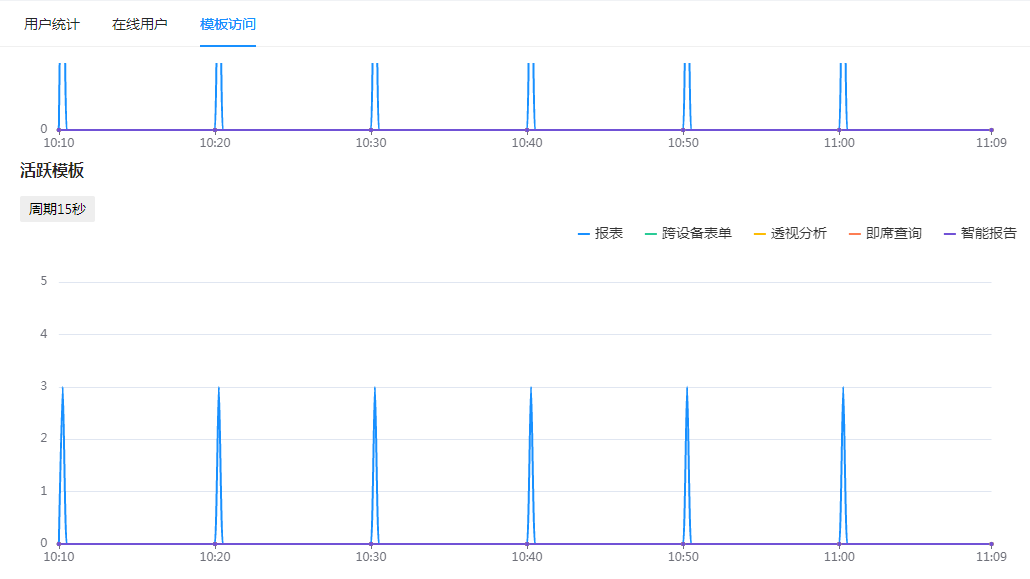Click the 11:09 endpoint in the top chart
The width and height of the screenshot is (1030, 579).
tap(991, 130)
